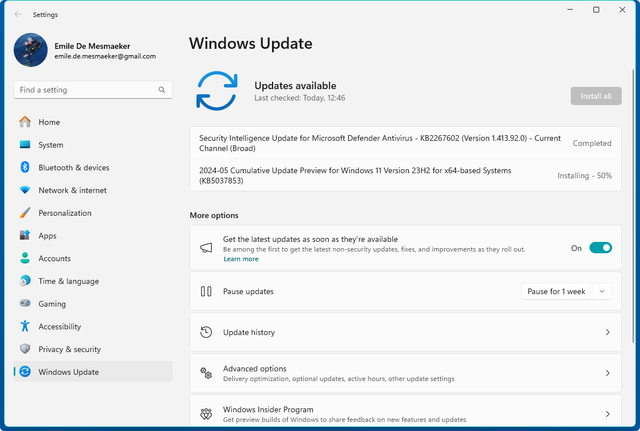This screenshot has height=431, width=640.
Task: Click the Emile De Mesmaeker account name
Action: [x=92, y=46]
